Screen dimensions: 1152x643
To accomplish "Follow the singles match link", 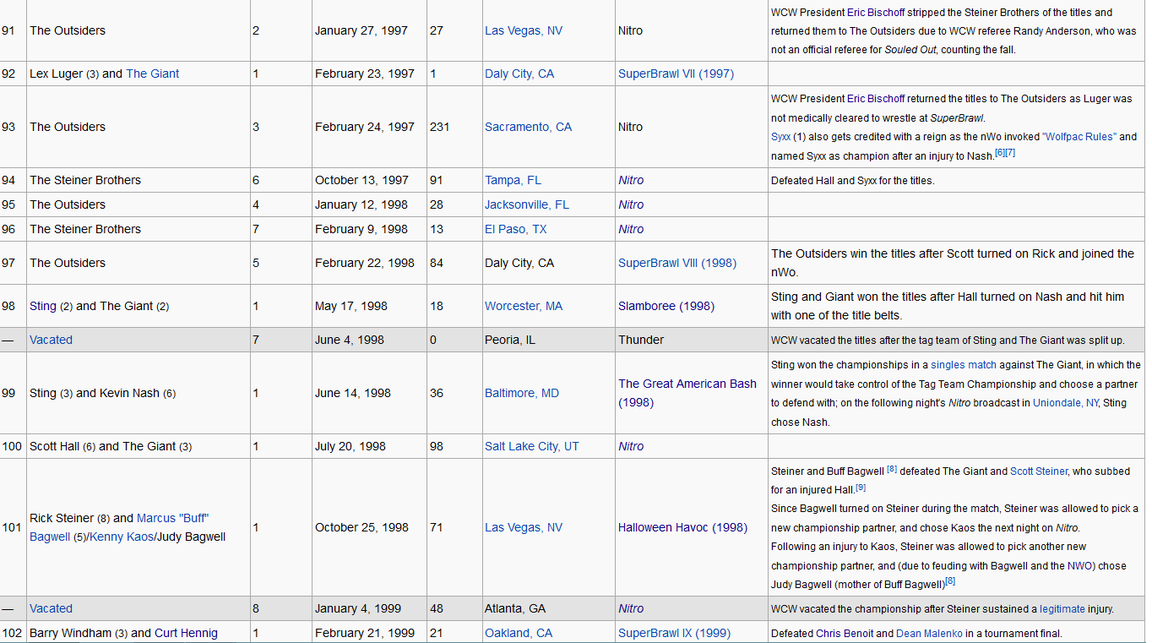I will coord(963,365).
